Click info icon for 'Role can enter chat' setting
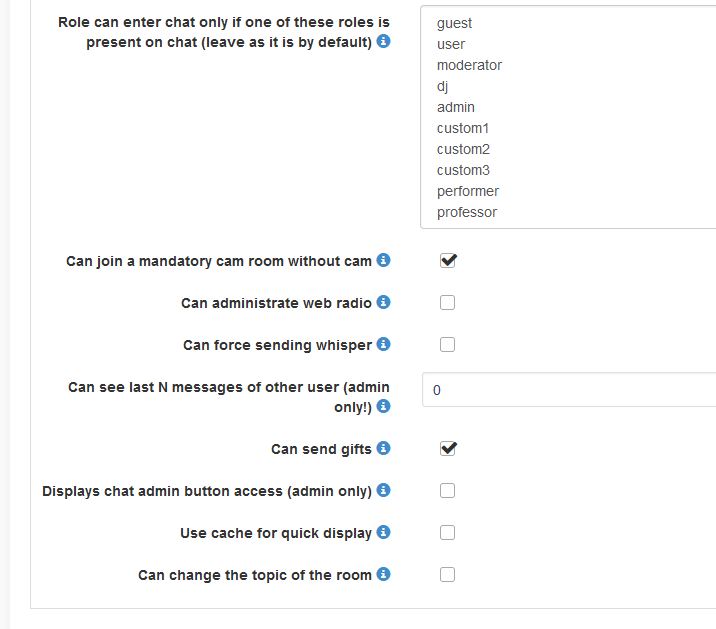Viewport: 716px width, 629px height. point(384,42)
